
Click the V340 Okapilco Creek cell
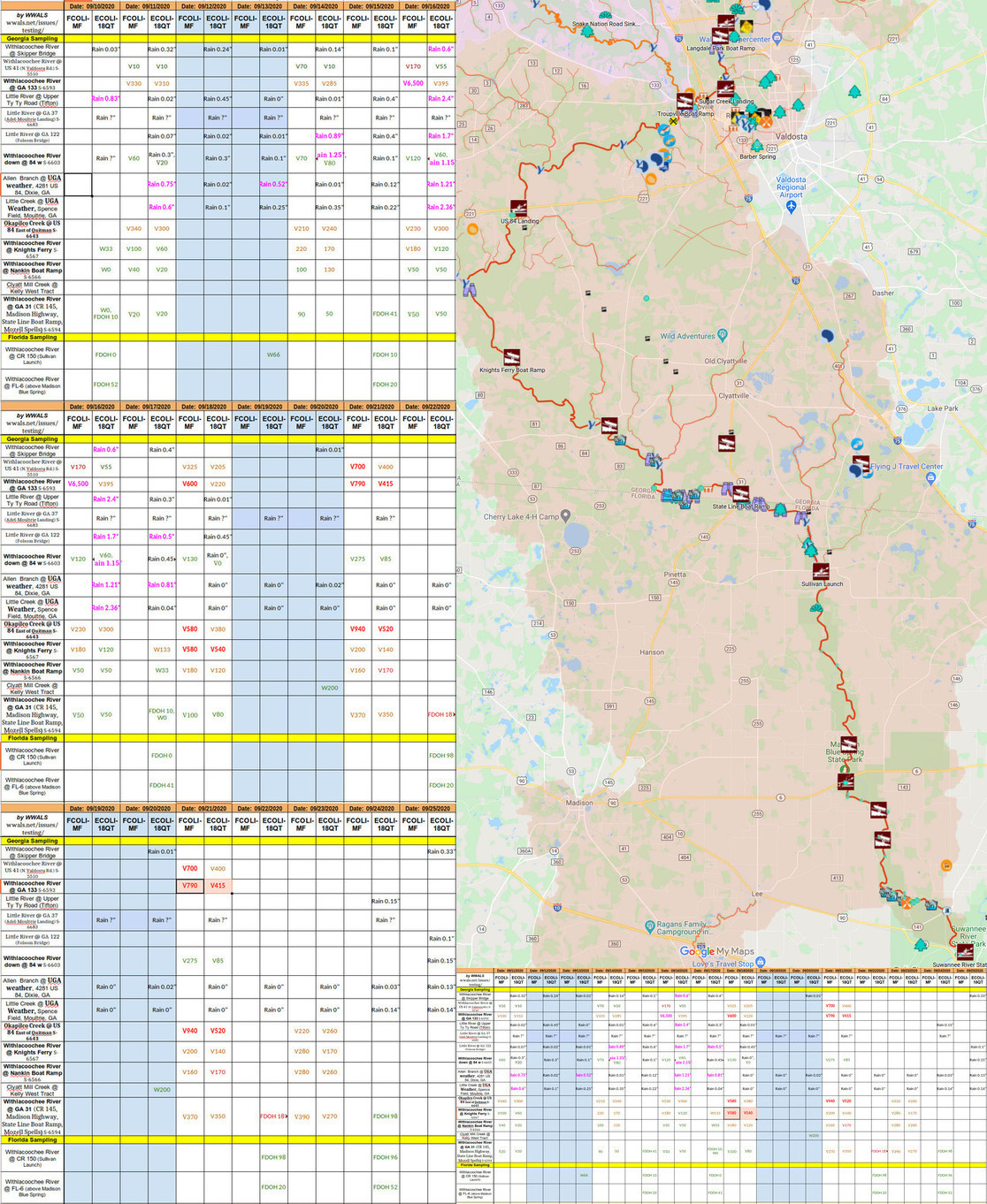coord(134,228)
